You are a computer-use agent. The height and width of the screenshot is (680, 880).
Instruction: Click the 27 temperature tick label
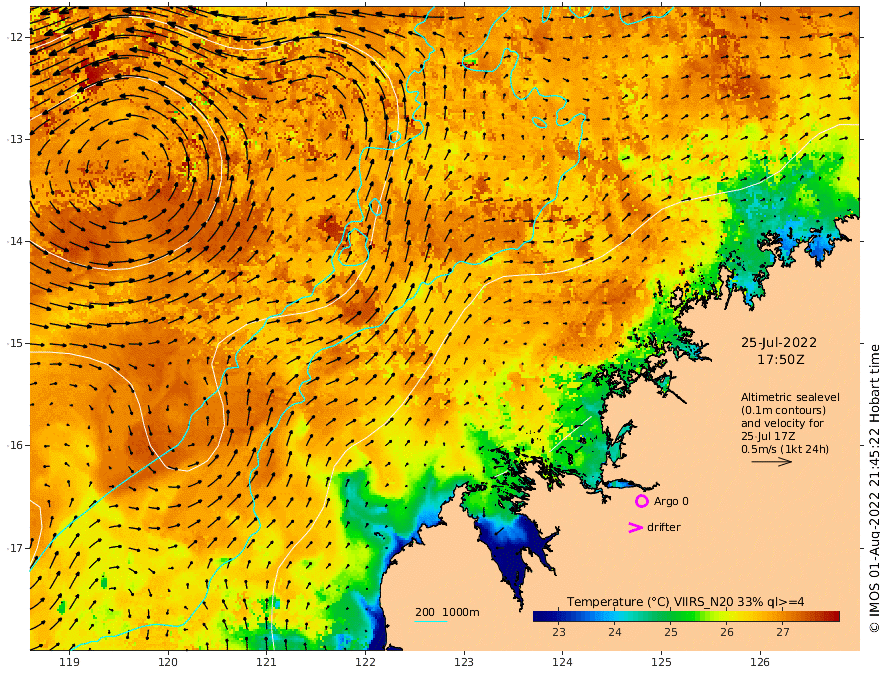pyautogui.click(x=783, y=632)
